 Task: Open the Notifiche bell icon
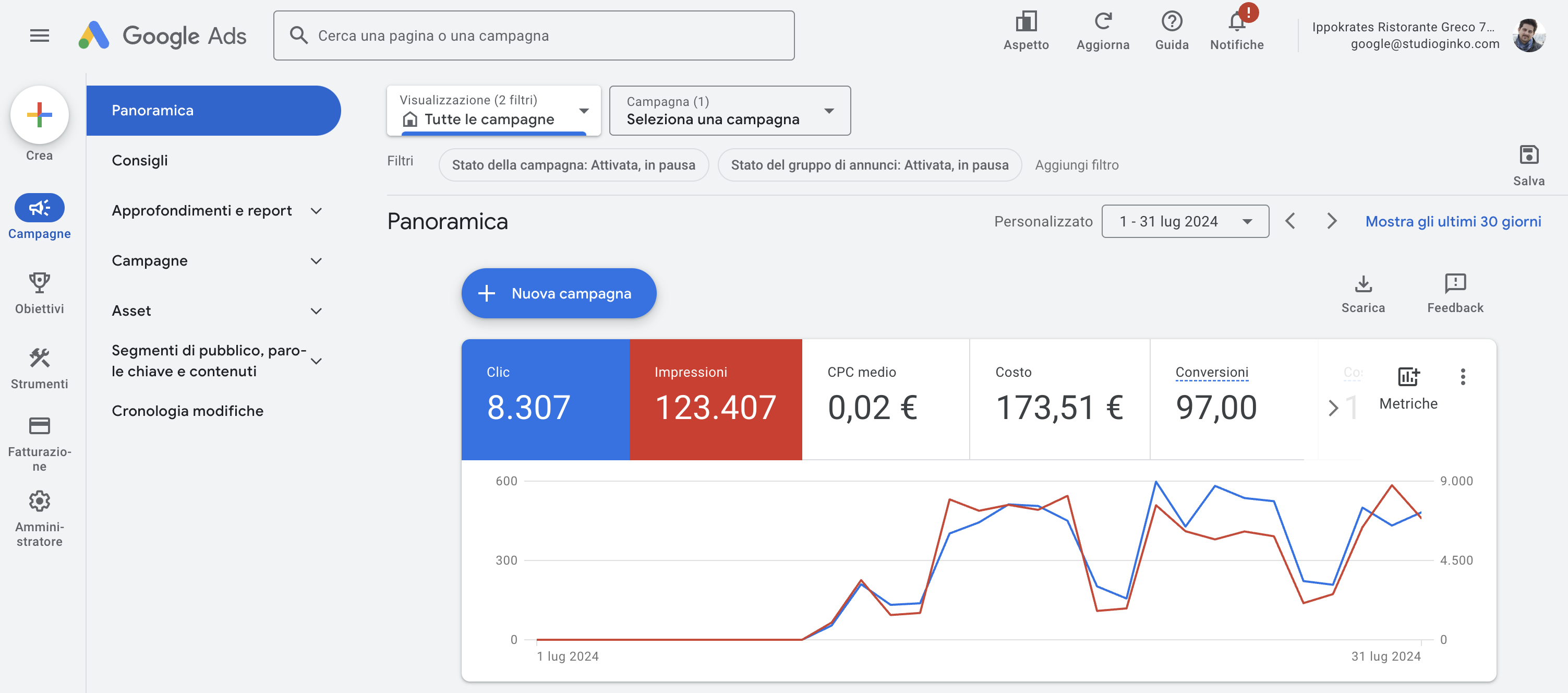coord(1236,22)
